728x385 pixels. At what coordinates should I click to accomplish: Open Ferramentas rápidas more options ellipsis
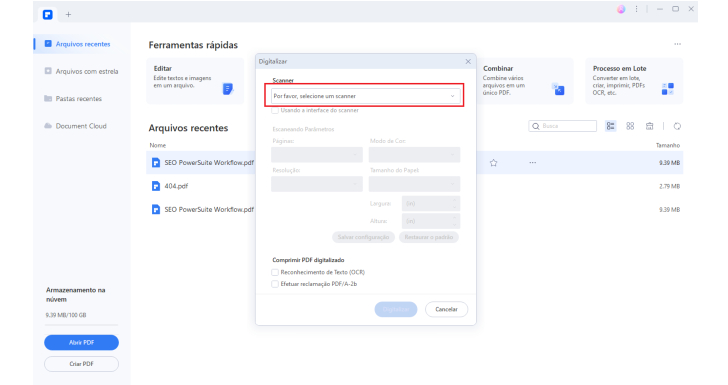(x=677, y=44)
